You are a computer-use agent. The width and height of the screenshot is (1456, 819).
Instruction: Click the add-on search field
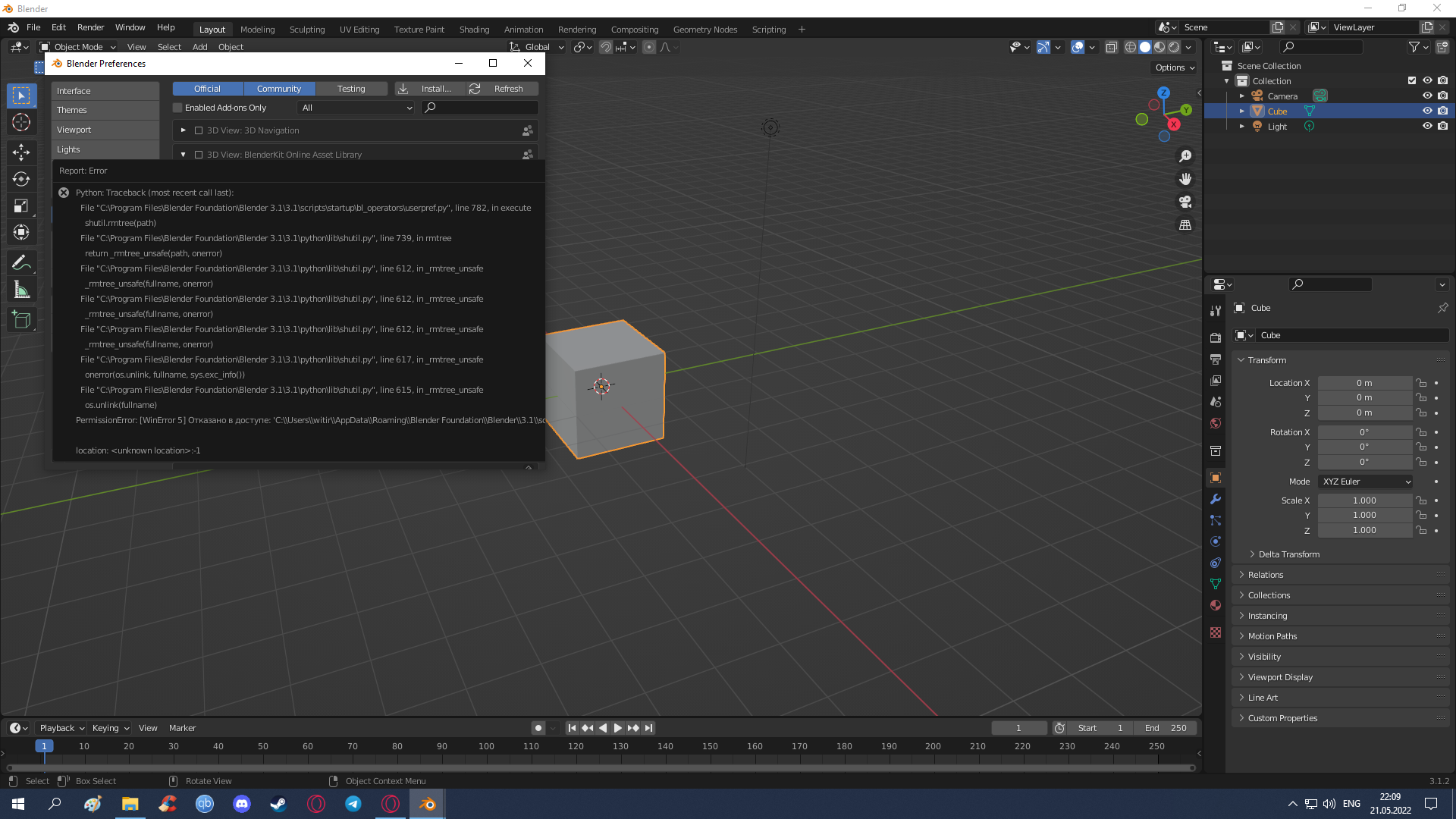tap(479, 108)
